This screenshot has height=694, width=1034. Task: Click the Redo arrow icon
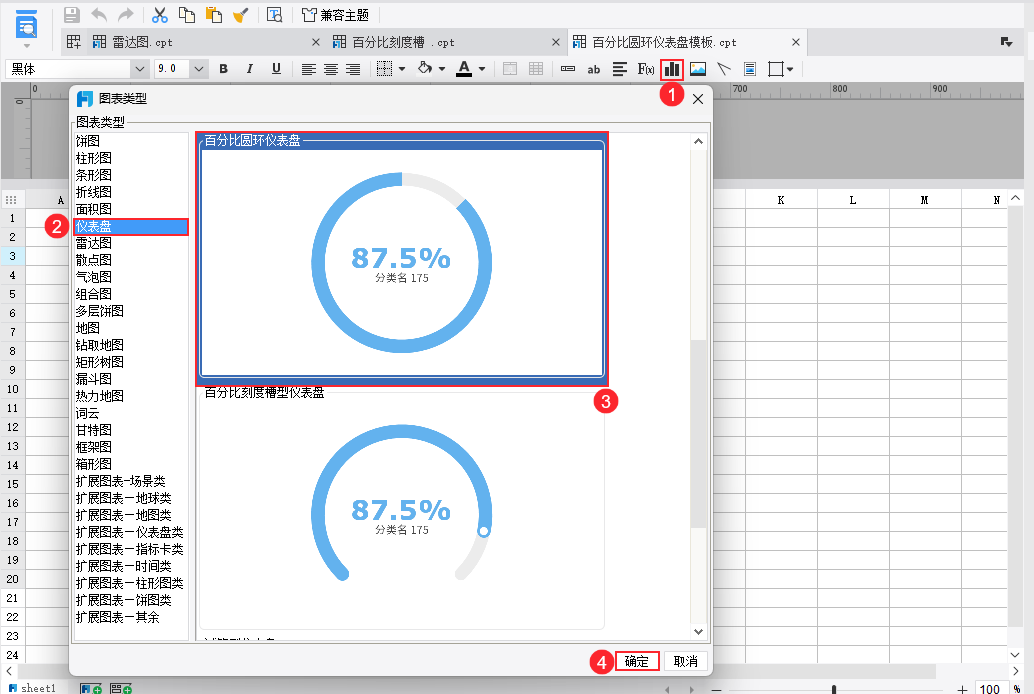tap(125, 15)
